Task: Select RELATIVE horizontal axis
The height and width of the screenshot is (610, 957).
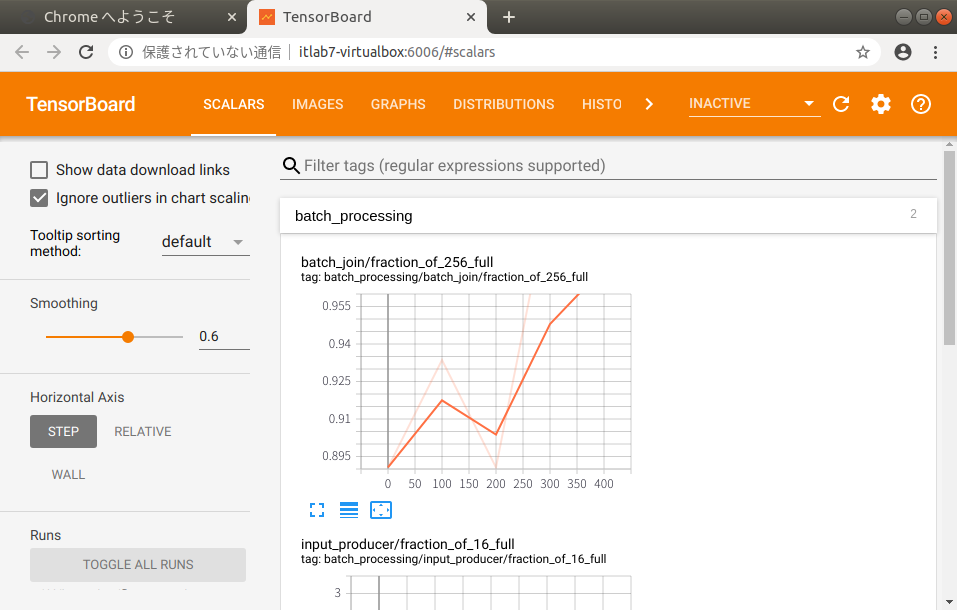Action: [x=143, y=431]
